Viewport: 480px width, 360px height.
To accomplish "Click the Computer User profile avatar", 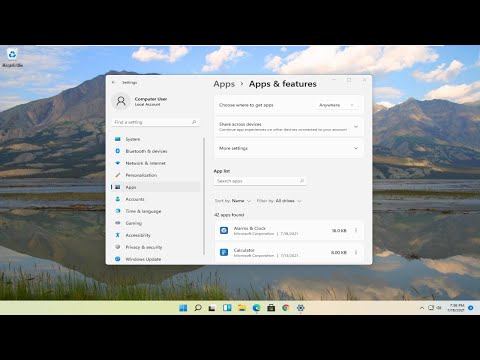I will [121, 101].
